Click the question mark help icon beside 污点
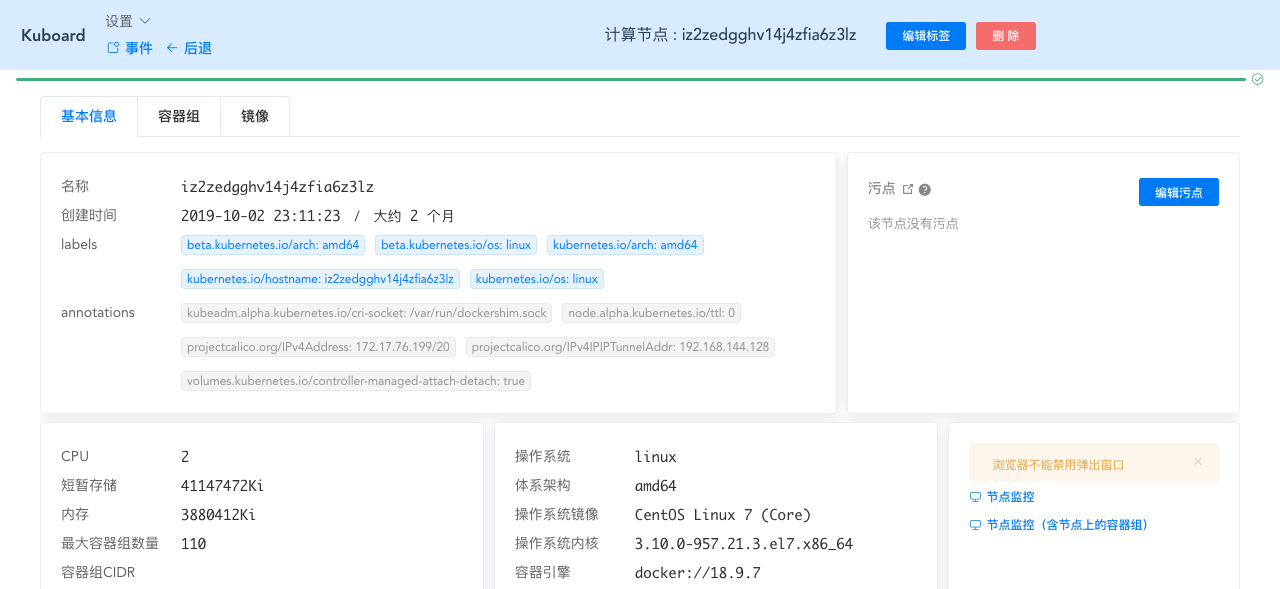 click(924, 188)
